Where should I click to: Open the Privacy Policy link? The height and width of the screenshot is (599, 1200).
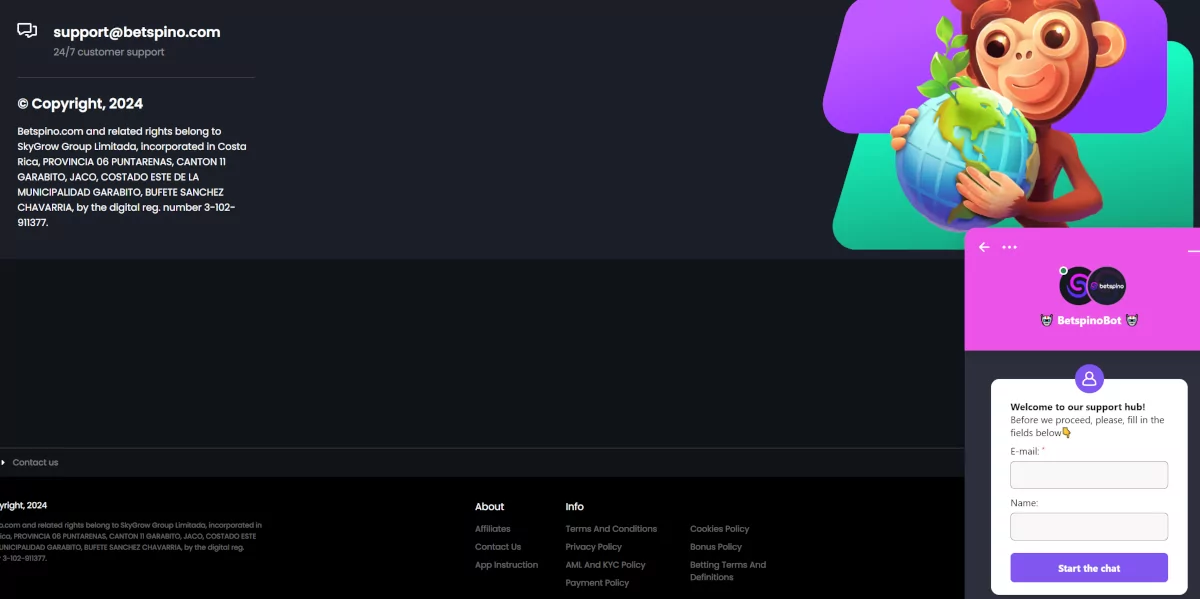594,547
